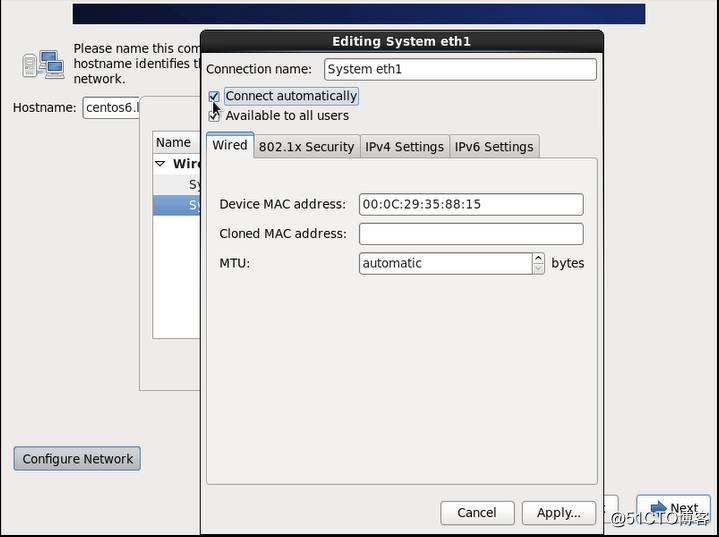This screenshot has height=537, width=719.
Task: Select the highlighted connection row in list
Action: click(177, 205)
